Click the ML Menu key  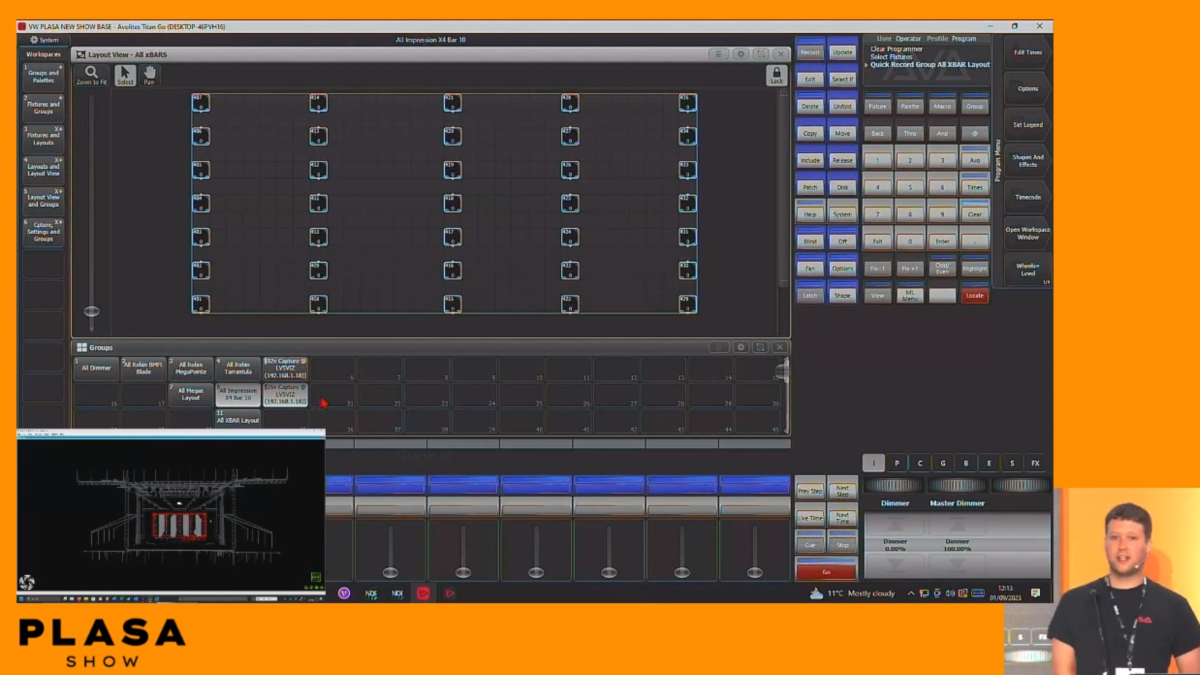[x=909, y=294]
